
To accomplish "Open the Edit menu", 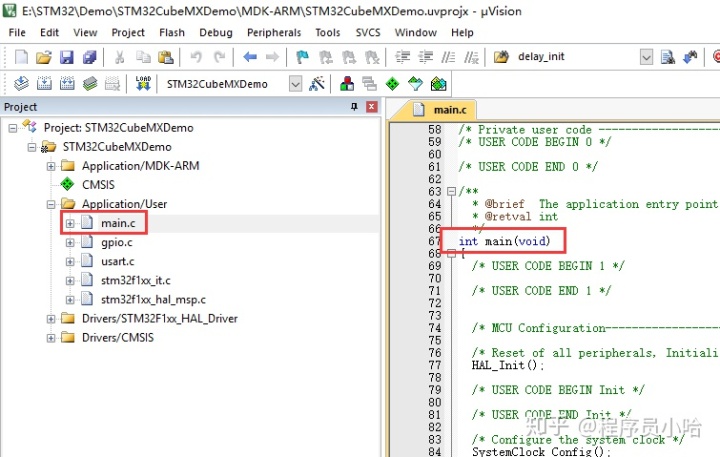I will (49, 33).
